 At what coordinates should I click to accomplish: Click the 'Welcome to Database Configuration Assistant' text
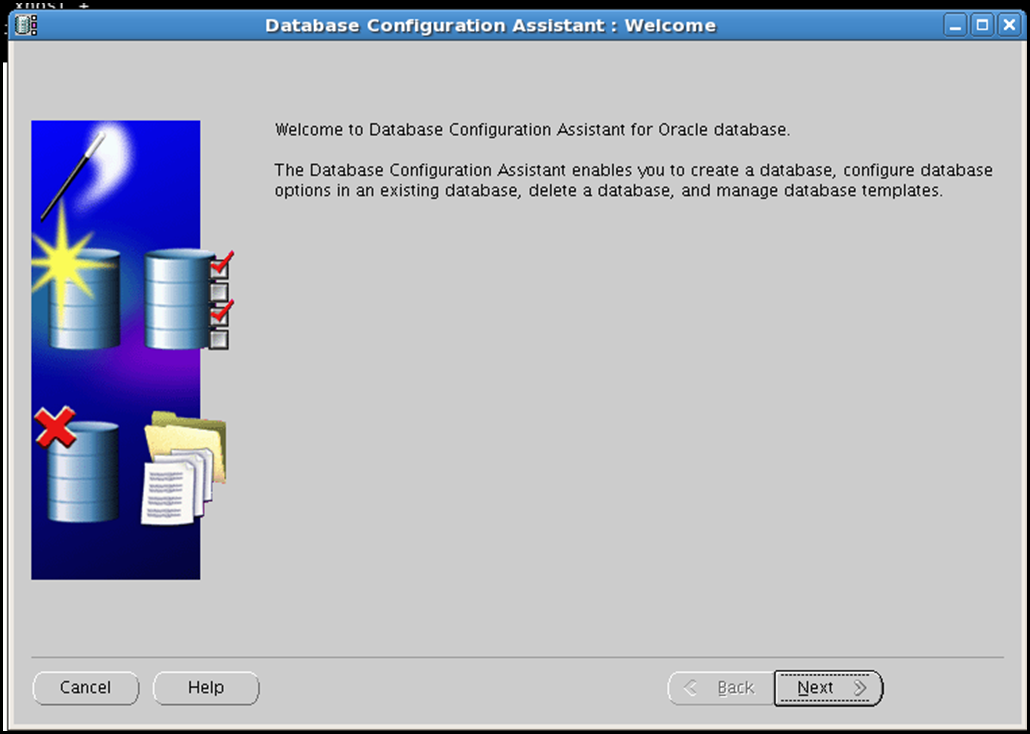[532, 129]
